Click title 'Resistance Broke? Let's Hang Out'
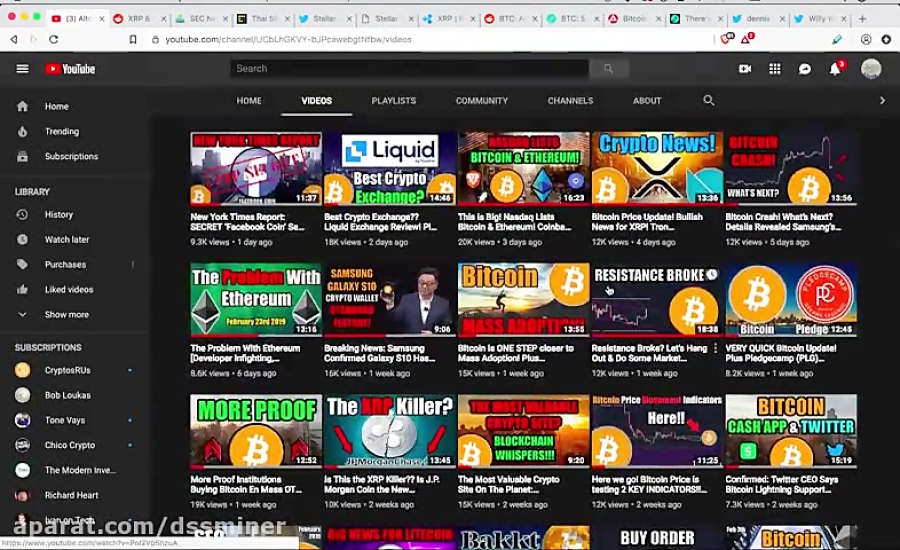900x550 pixels. 649,353
